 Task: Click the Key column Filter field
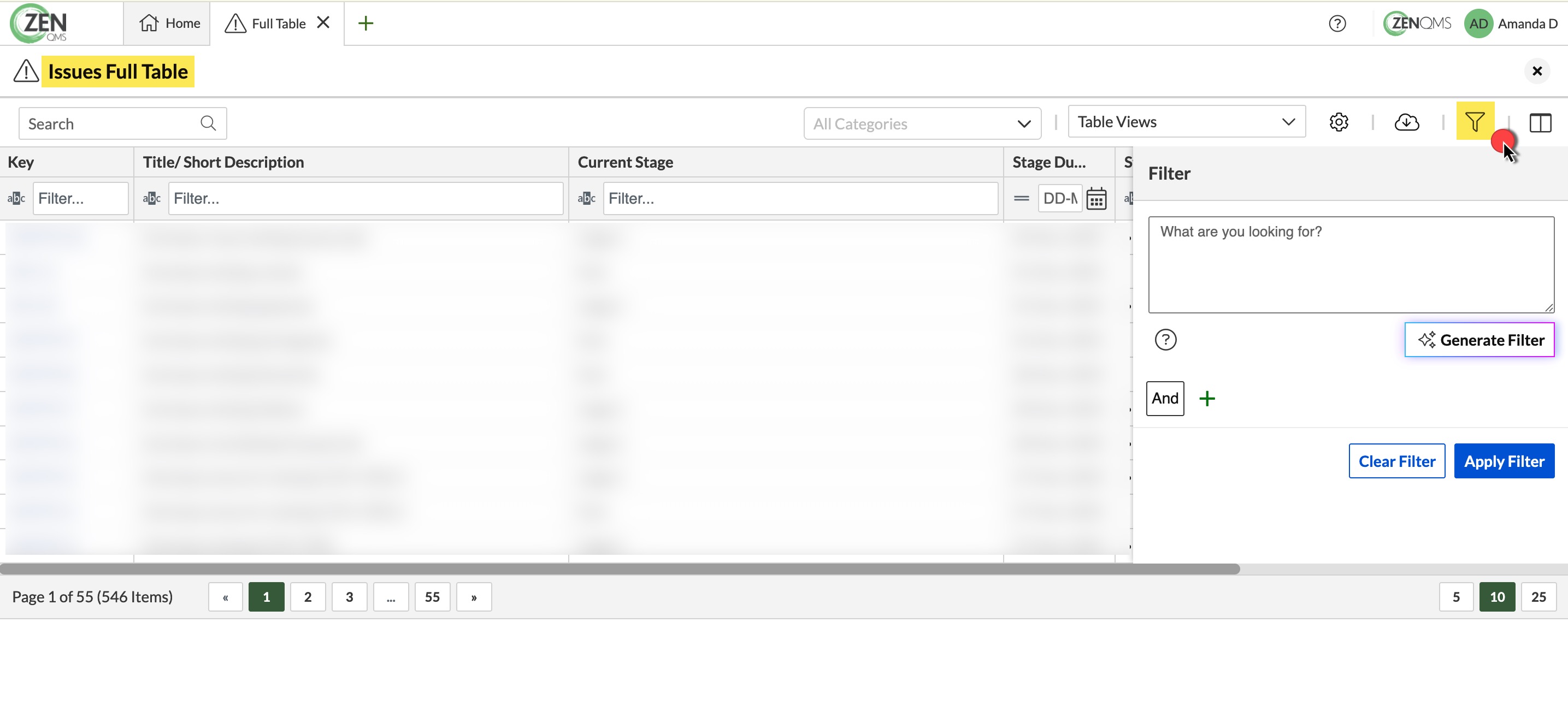click(80, 198)
